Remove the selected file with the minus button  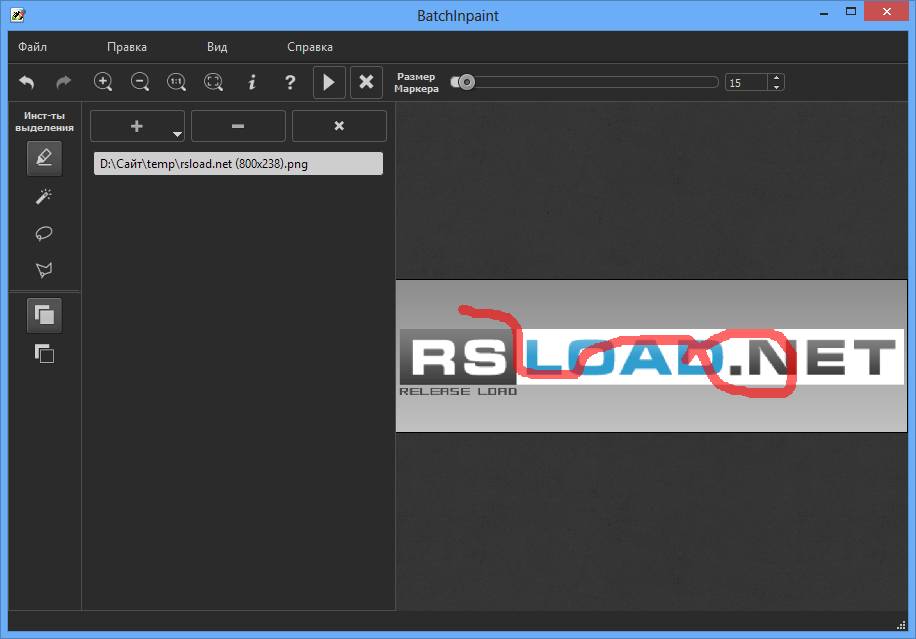[238, 126]
